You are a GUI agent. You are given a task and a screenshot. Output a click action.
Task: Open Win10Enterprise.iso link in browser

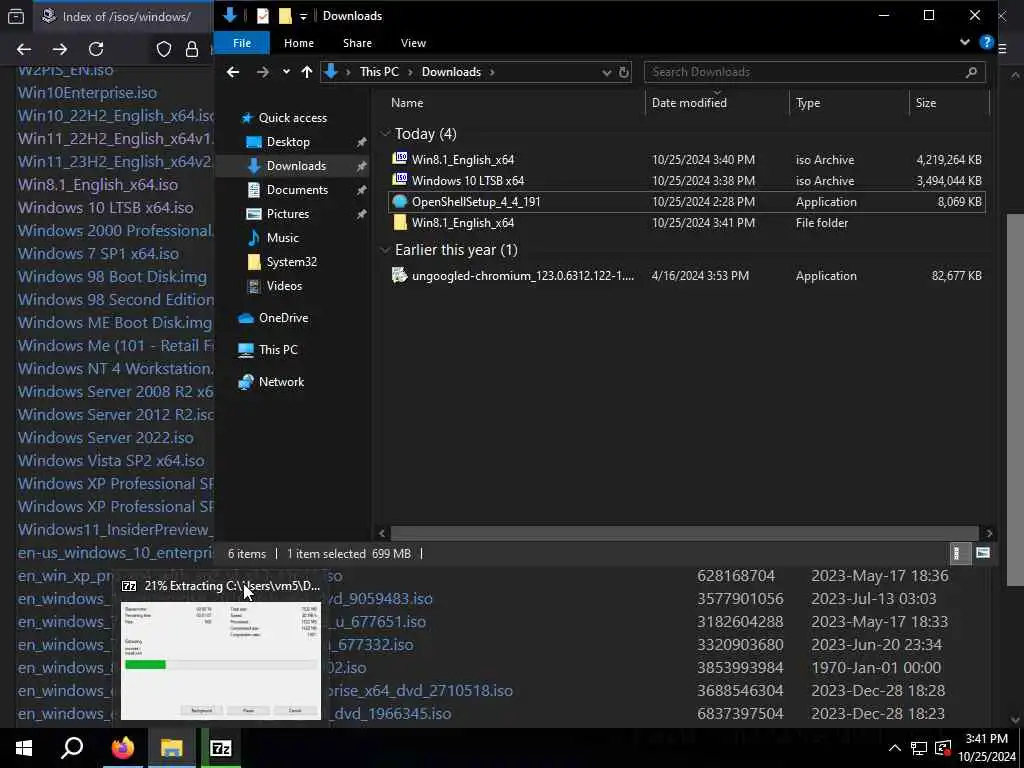tap(87, 93)
